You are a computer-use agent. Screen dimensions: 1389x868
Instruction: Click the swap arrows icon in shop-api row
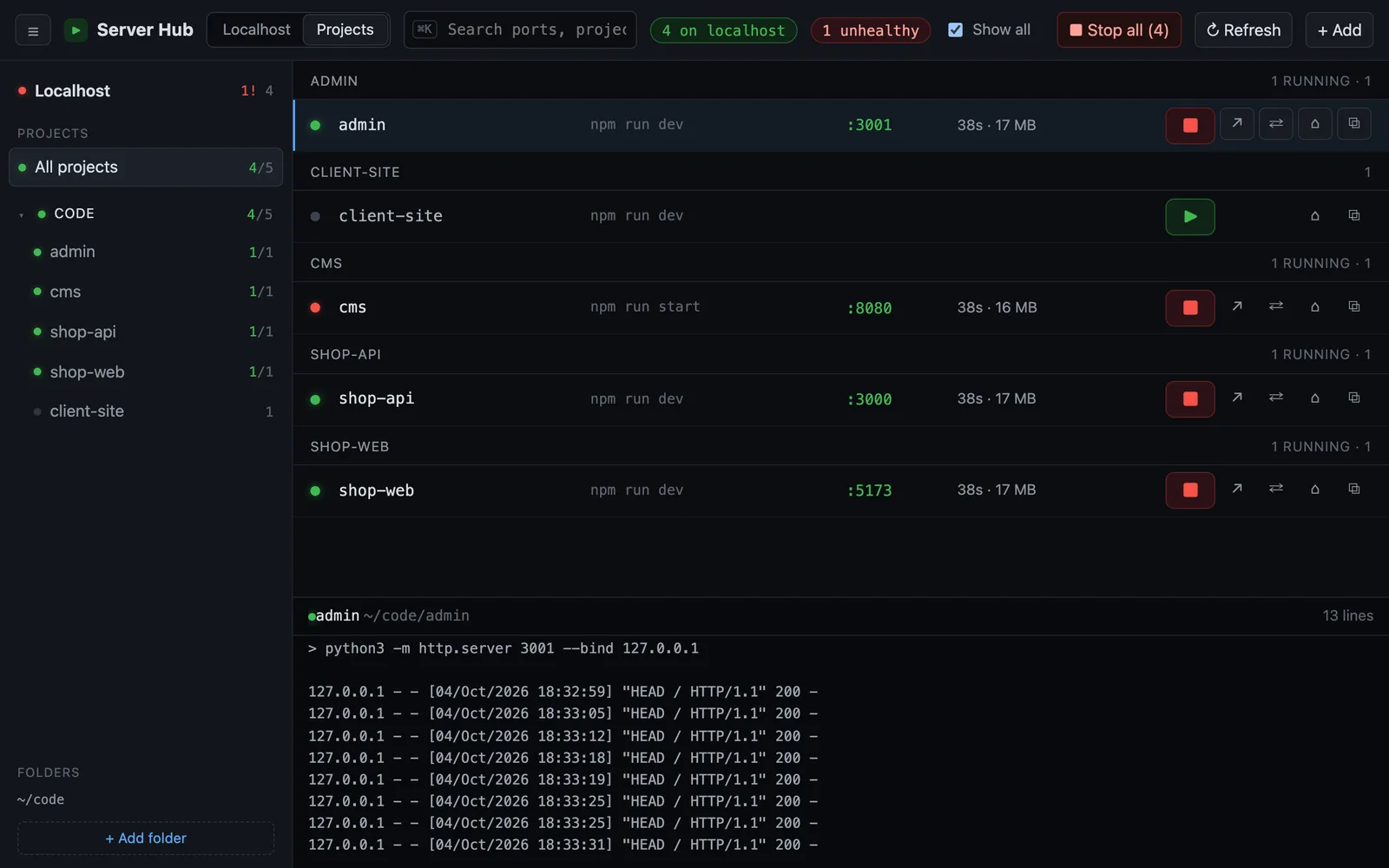[1275, 398]
